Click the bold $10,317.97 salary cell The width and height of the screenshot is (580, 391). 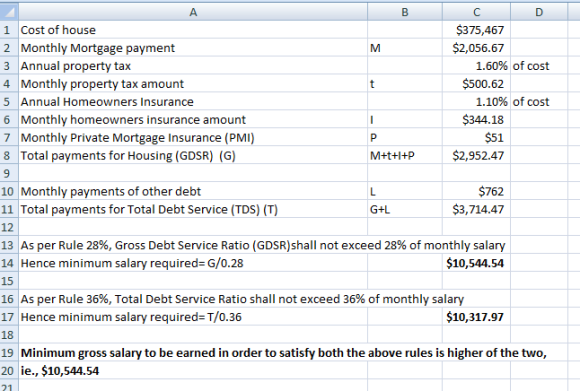(x=476, y=317)
